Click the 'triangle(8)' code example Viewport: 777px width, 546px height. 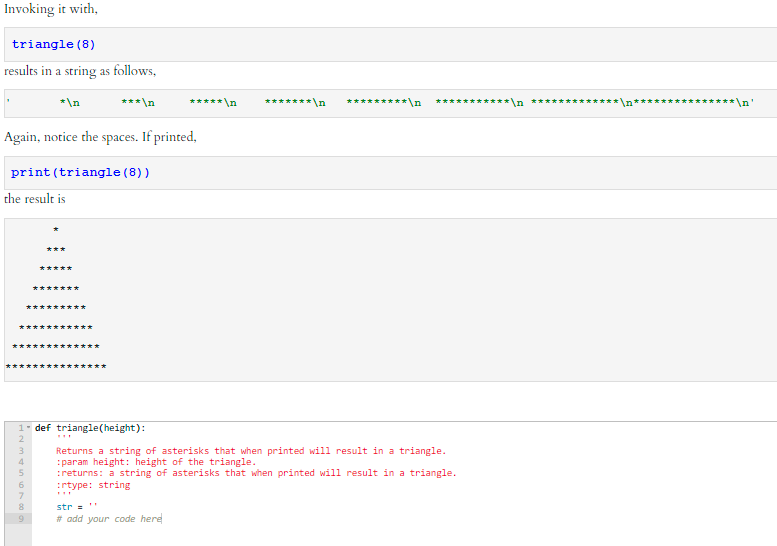coord(54,45)
